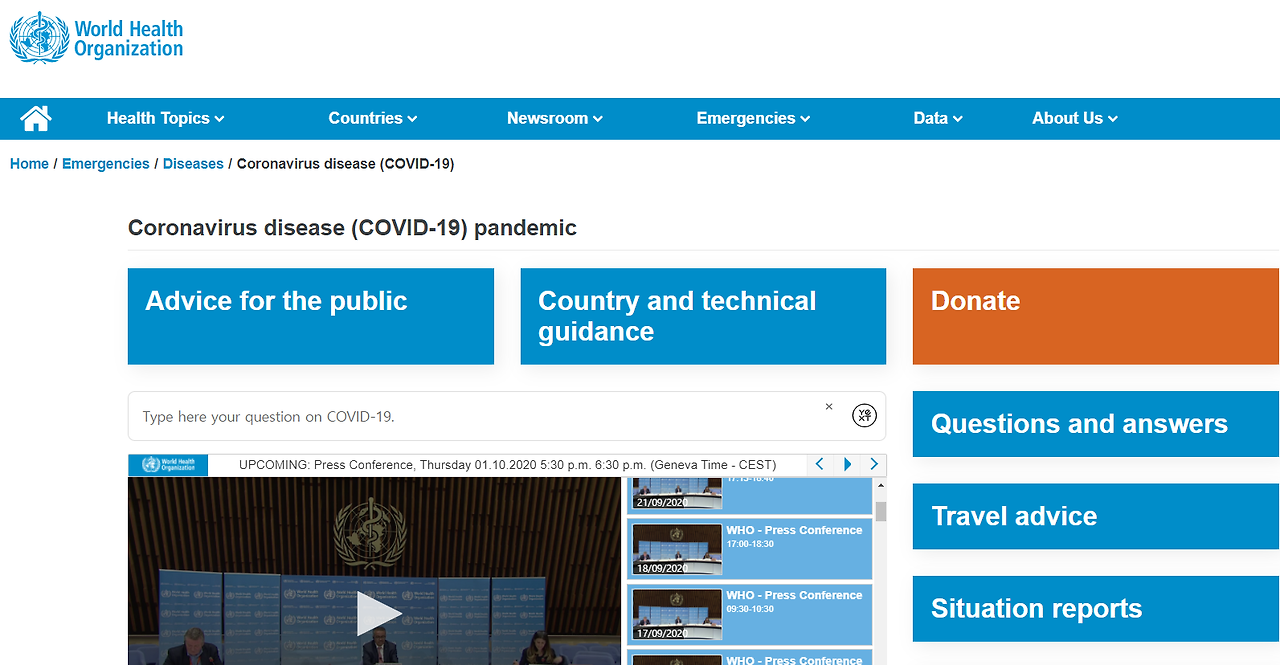The height and width of the screenshot is (665, 1280).
Task: Click the 09:30-10:30 press conference title
Action: pyautogui.click(x=794, y=596)
